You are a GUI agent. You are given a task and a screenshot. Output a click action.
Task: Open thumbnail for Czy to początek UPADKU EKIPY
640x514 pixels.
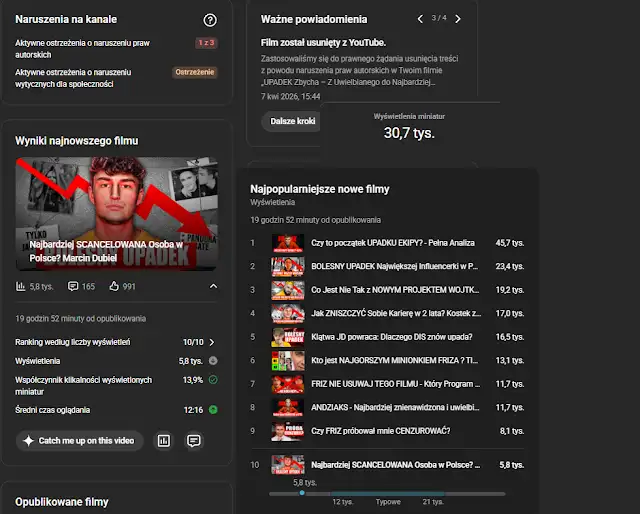coord(288,243)
